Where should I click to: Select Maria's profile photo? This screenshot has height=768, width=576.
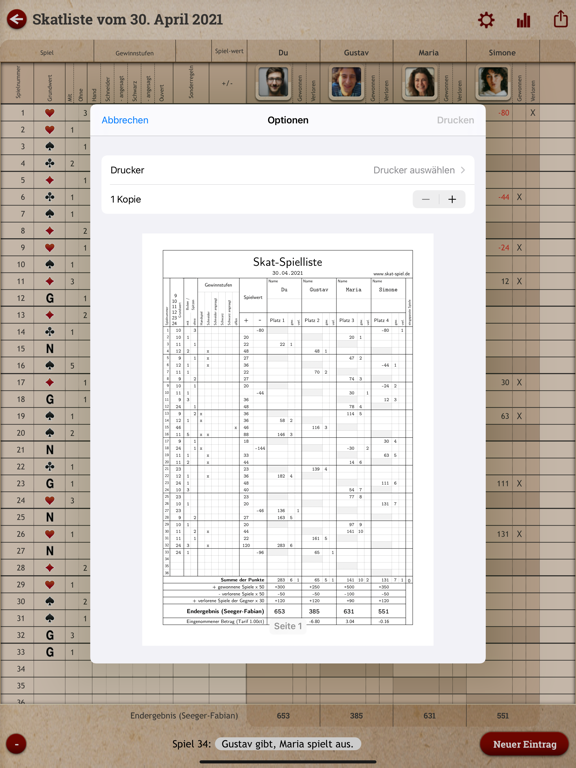coord(420,82)
